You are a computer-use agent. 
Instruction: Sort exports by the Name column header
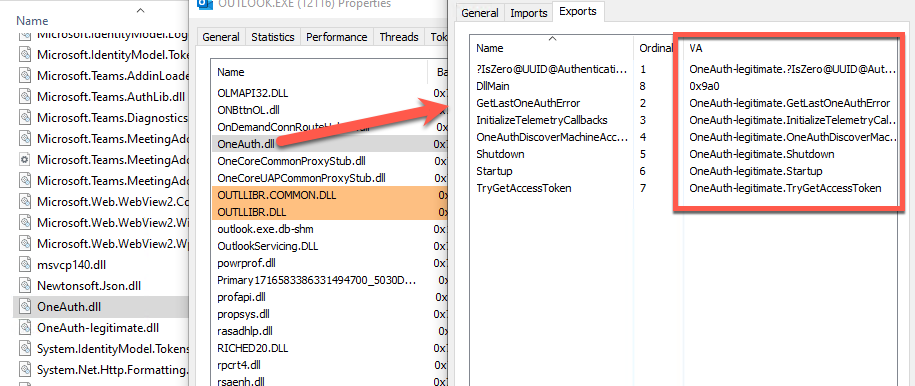point(551,48)
